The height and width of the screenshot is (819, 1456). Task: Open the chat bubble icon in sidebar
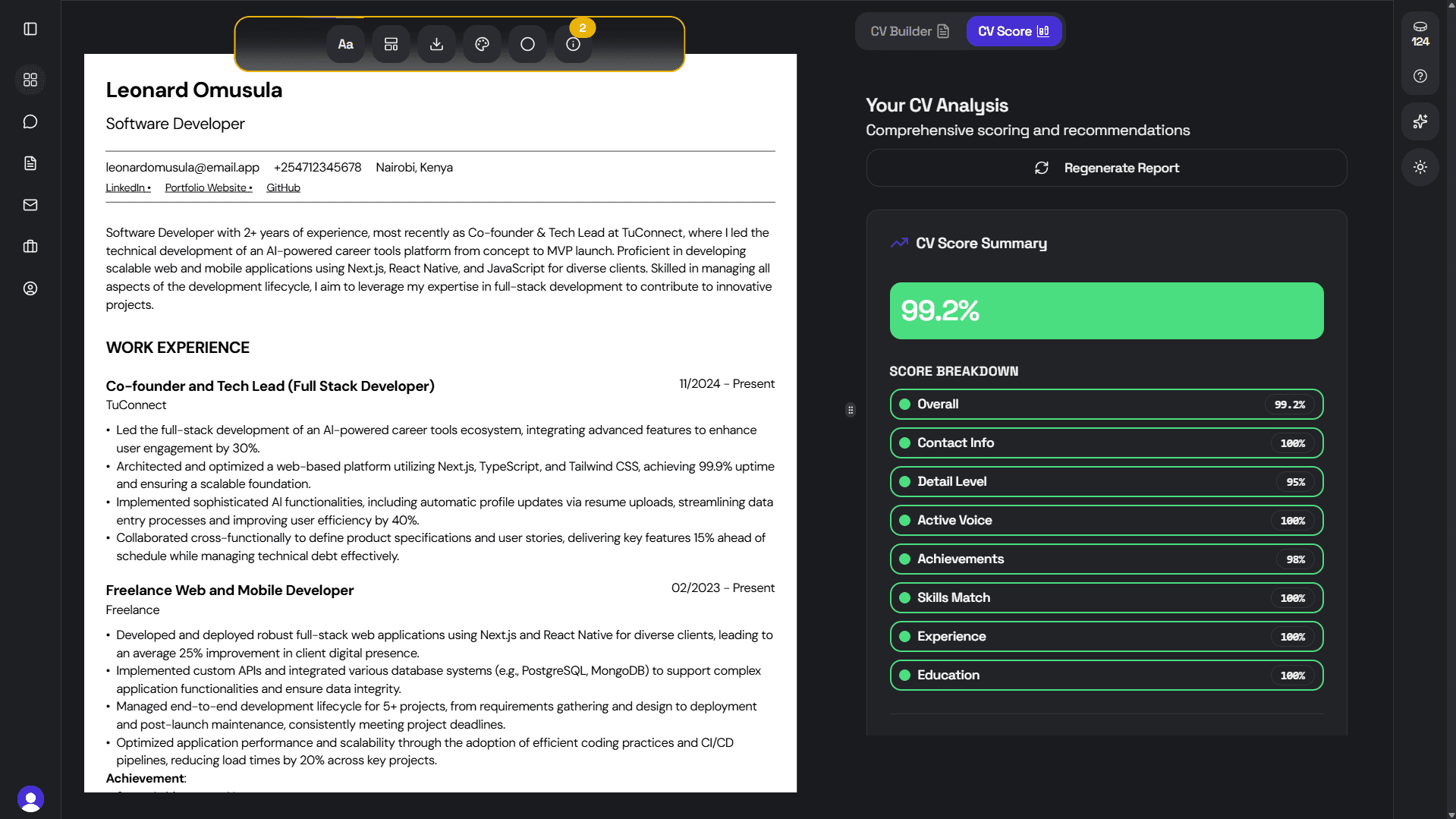pos(30,121)
